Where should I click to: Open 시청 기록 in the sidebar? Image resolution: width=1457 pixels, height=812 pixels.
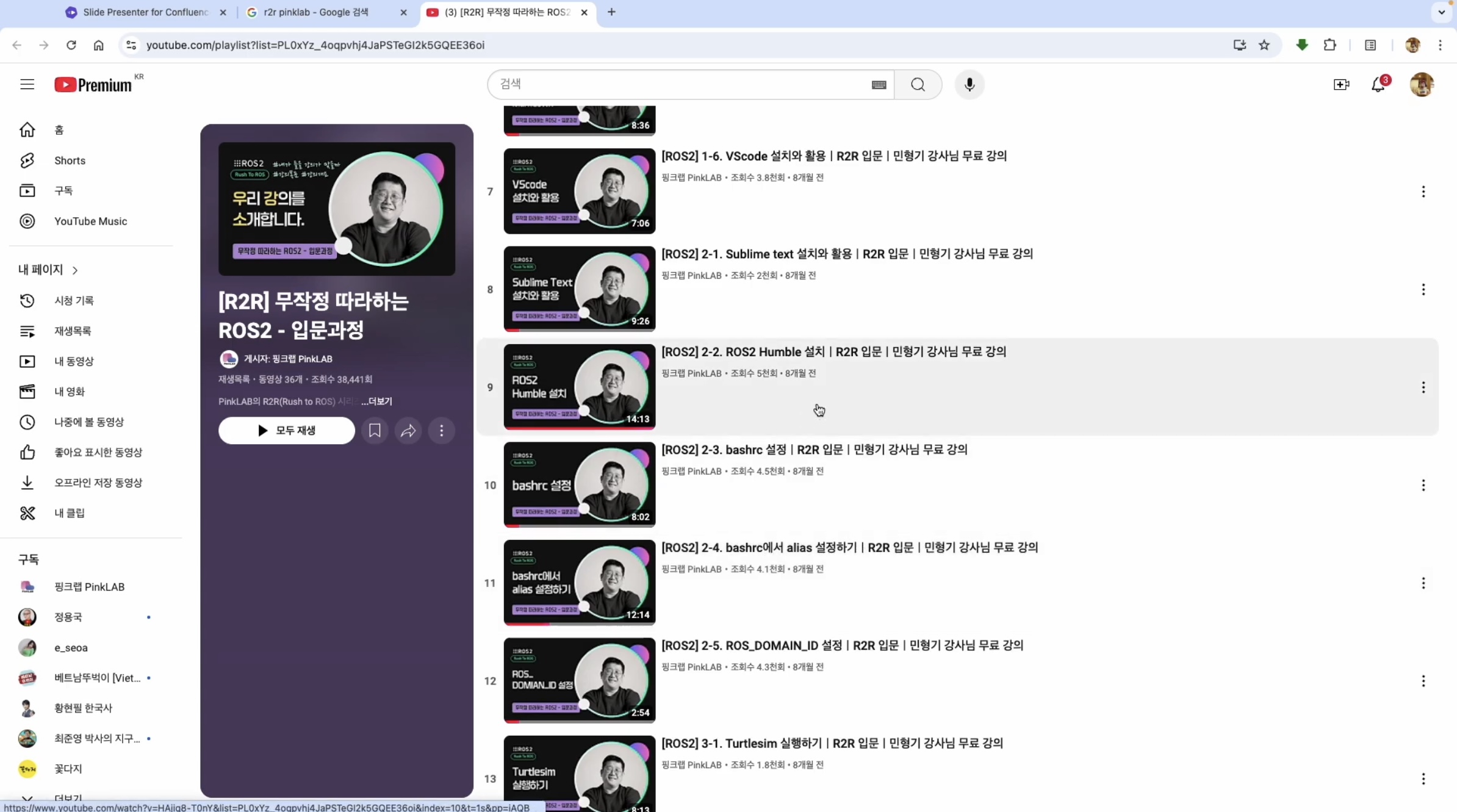coord(74,300)
